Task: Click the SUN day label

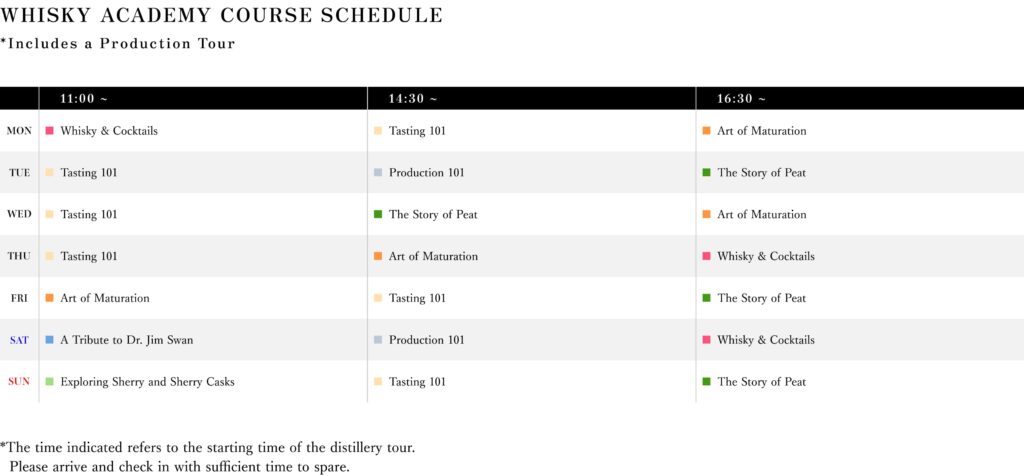Action: [x=19, y=382]
